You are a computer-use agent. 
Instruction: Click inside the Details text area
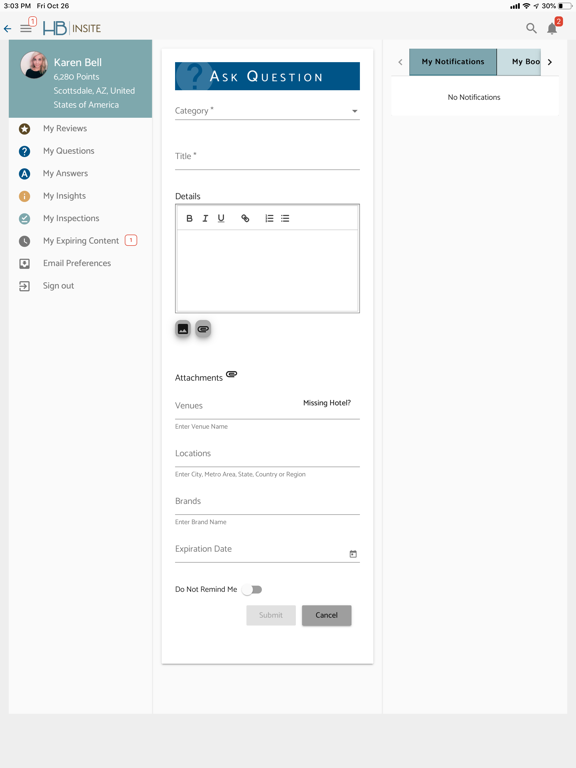267,270
